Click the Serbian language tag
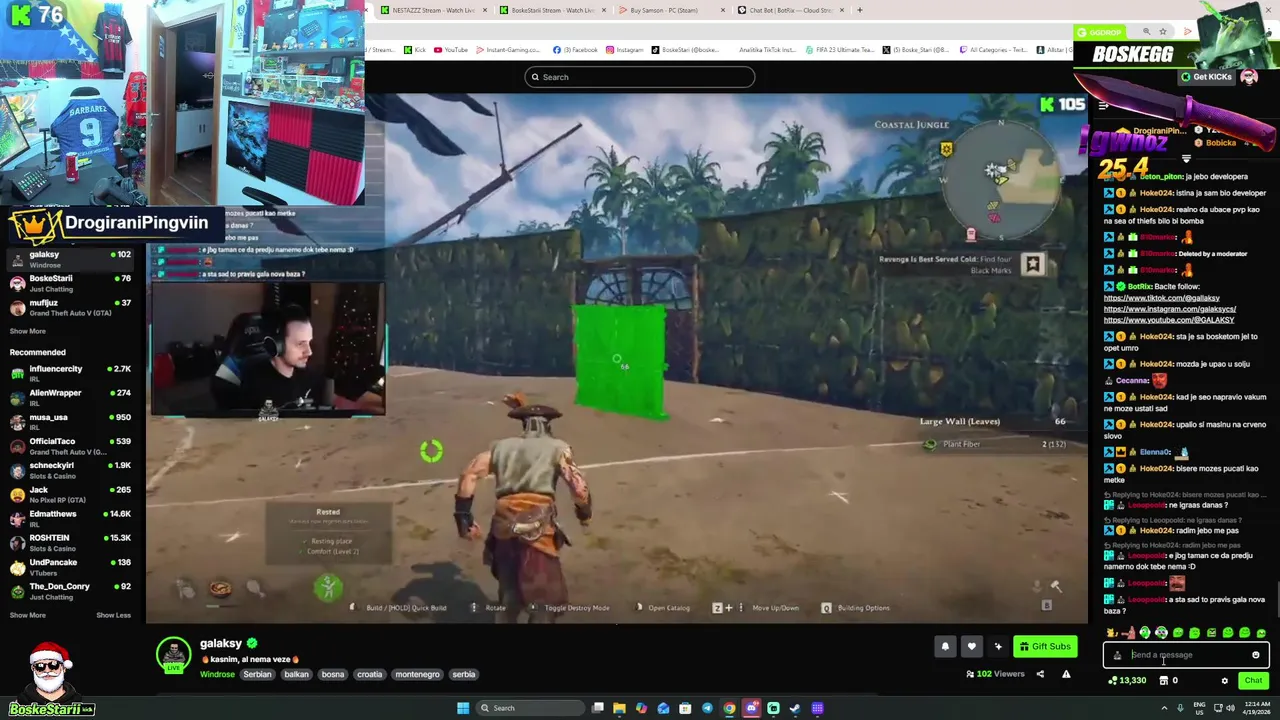Image resolution: width=1280 pixels, height=720 pixels. (257, 674)
